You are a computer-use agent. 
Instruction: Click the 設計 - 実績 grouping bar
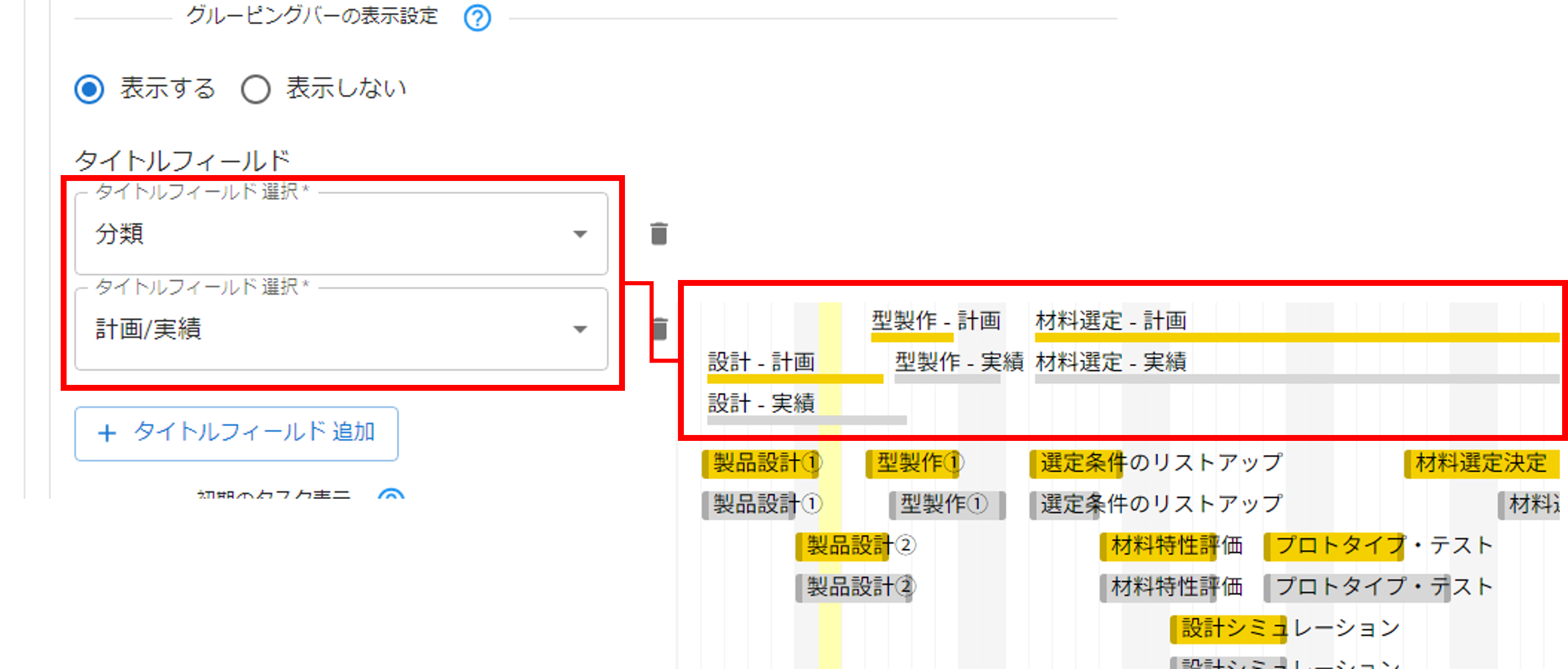[x=806, y=420]
